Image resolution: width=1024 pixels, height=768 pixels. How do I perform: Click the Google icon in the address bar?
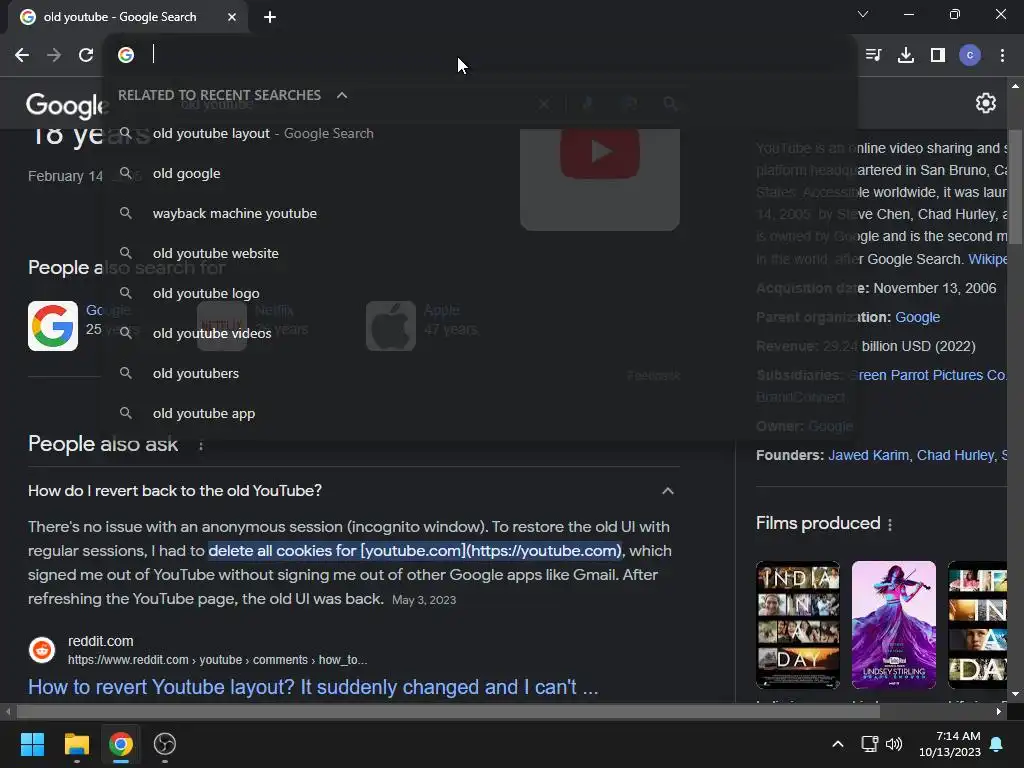click(126, 55)
